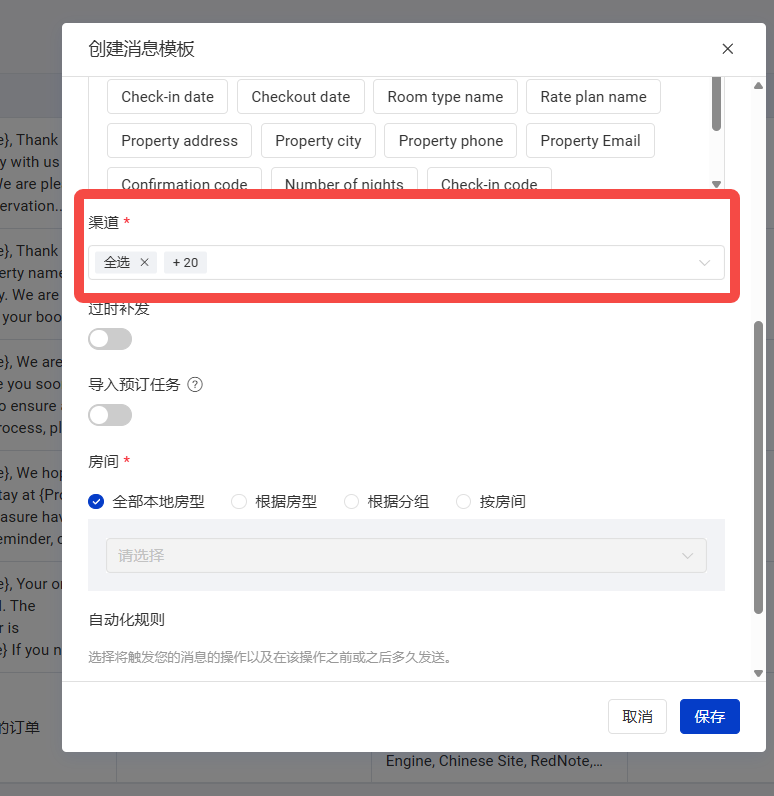Open help tooltip for 导入预订任务

tap(195, 384)
